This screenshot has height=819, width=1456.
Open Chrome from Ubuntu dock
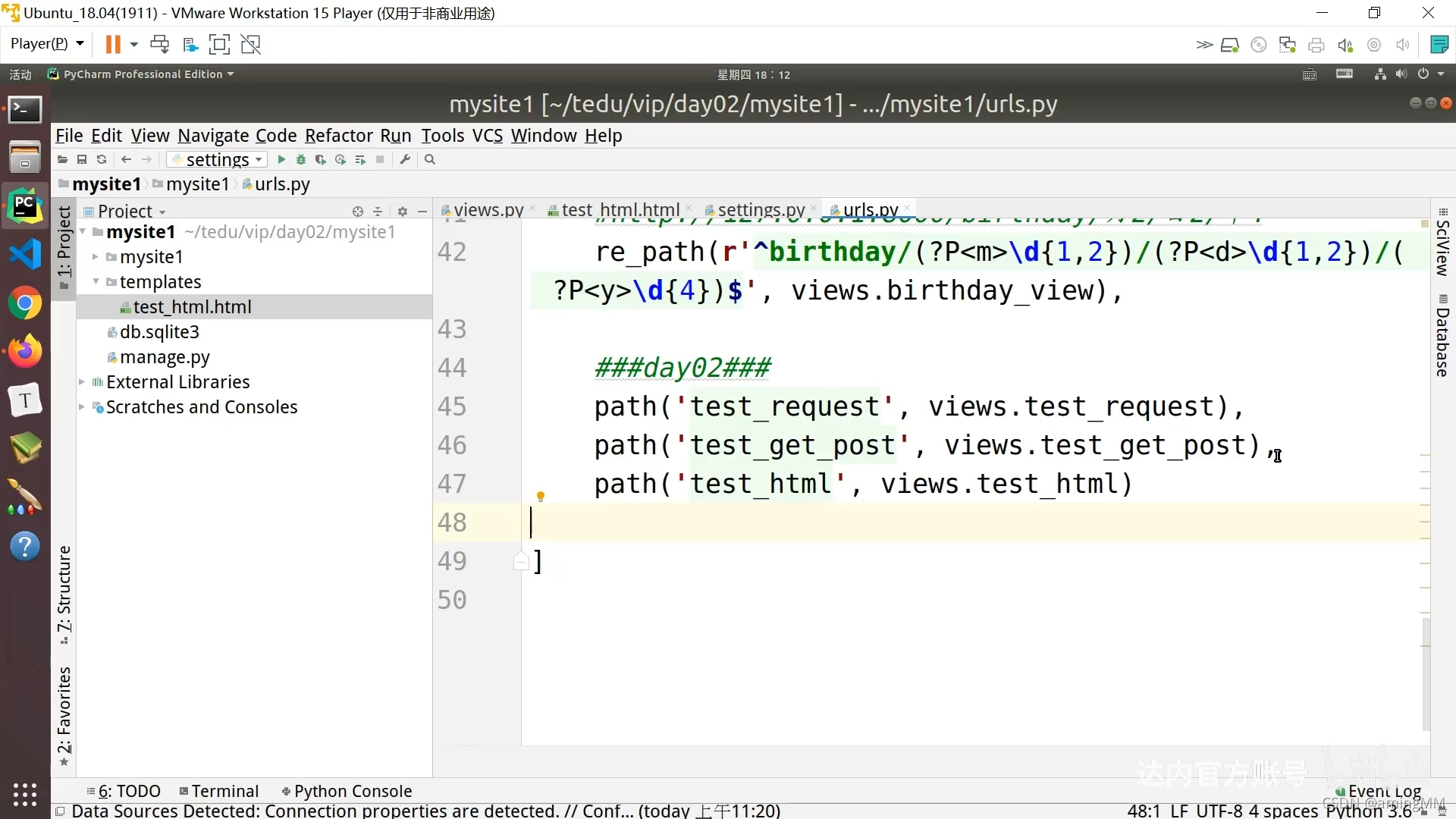25,304
